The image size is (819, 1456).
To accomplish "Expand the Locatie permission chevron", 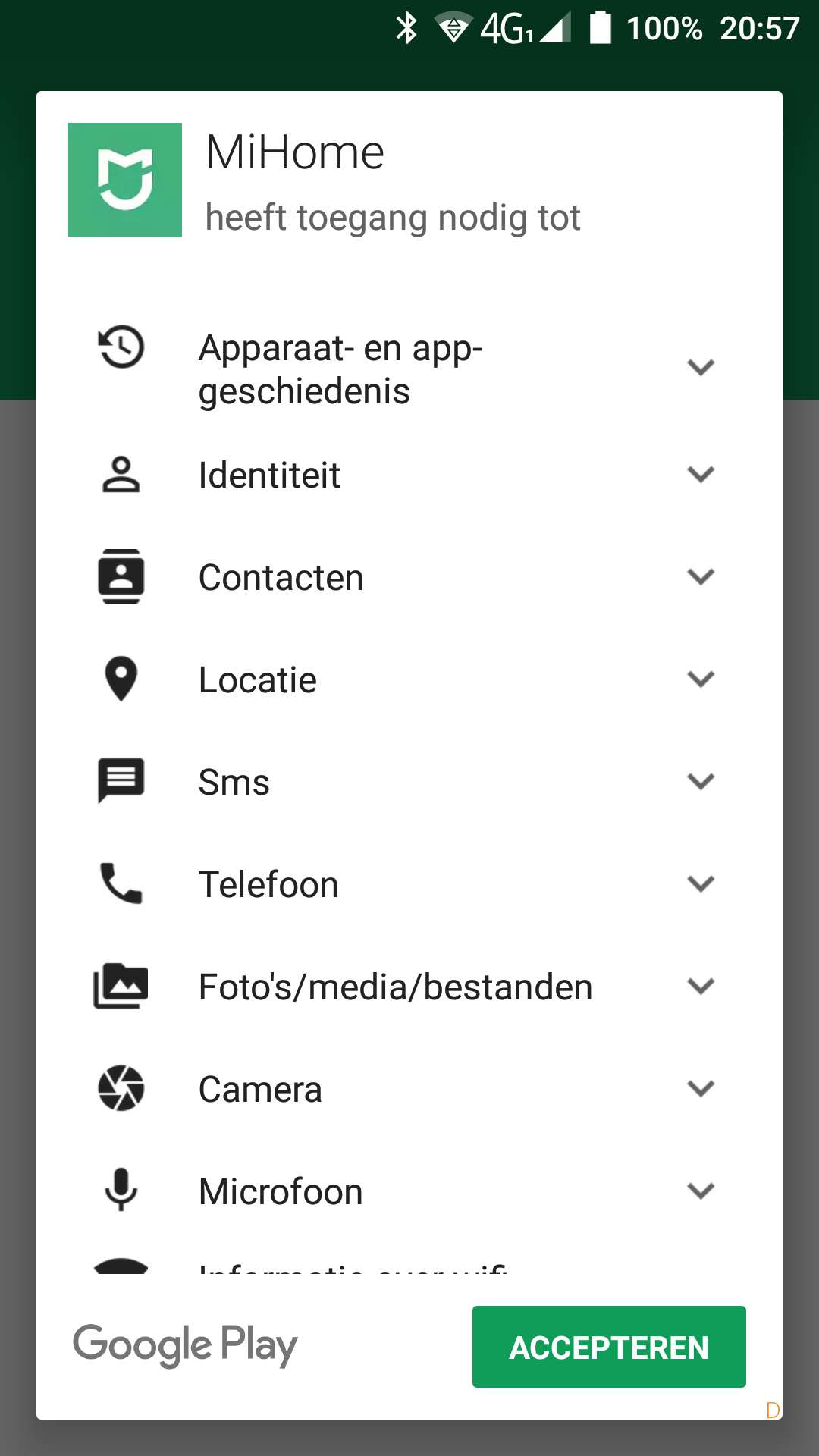I will (701, 679).
